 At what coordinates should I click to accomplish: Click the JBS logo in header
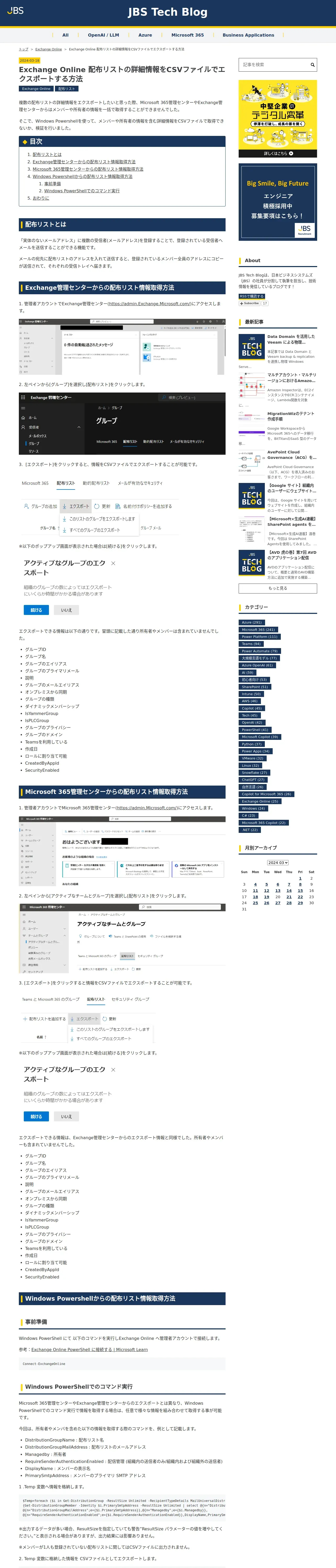[x=15, y=10]
